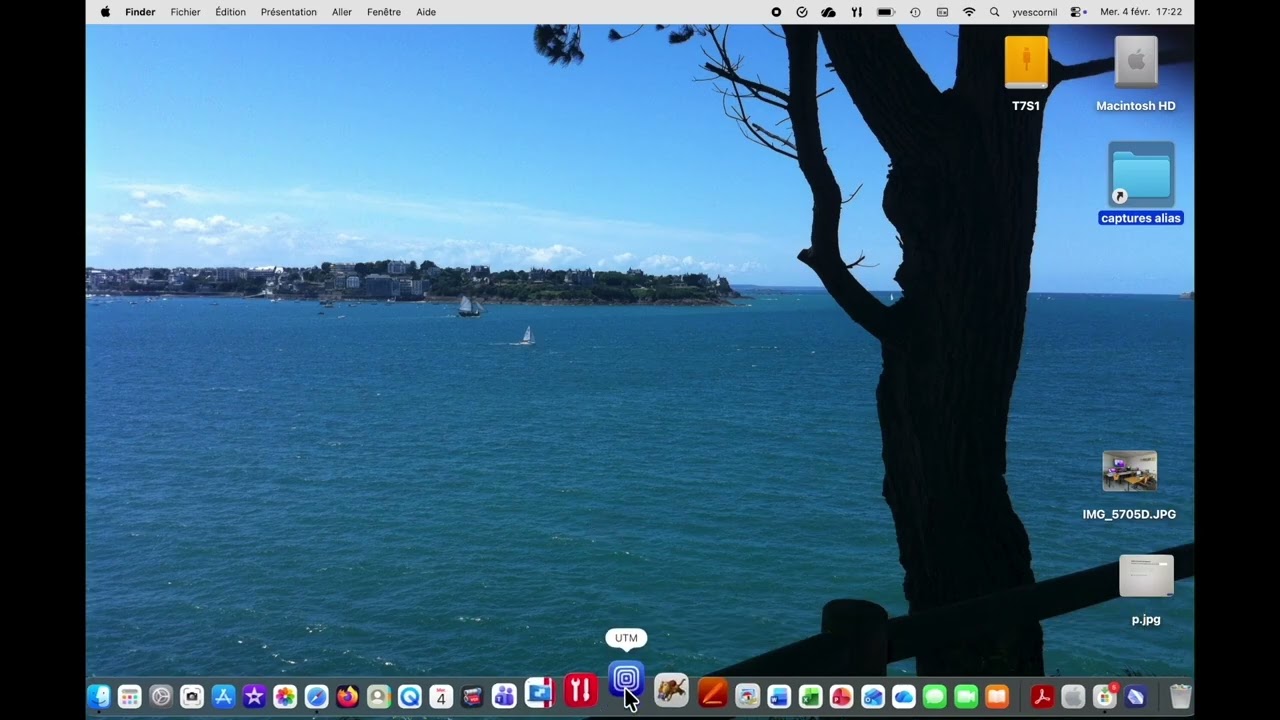Open OneDrive in the Dock
The height and width of the screenshot is (720, 1280).
coord(903,697)
